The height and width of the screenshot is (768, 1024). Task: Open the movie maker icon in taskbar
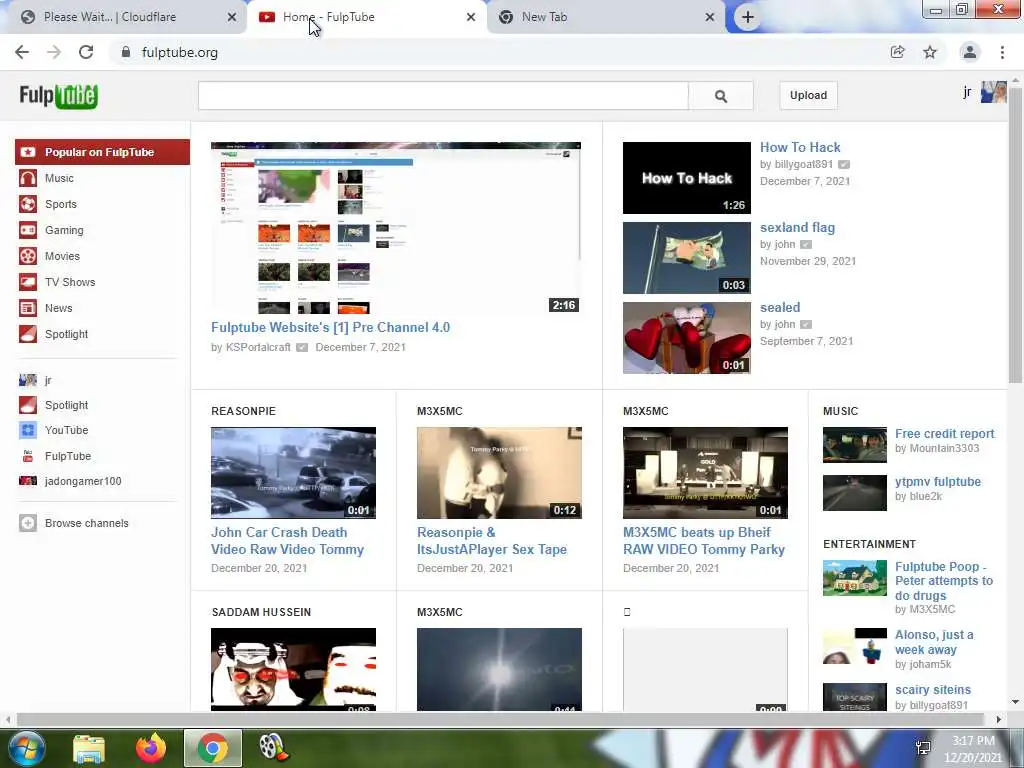(273, 748)
